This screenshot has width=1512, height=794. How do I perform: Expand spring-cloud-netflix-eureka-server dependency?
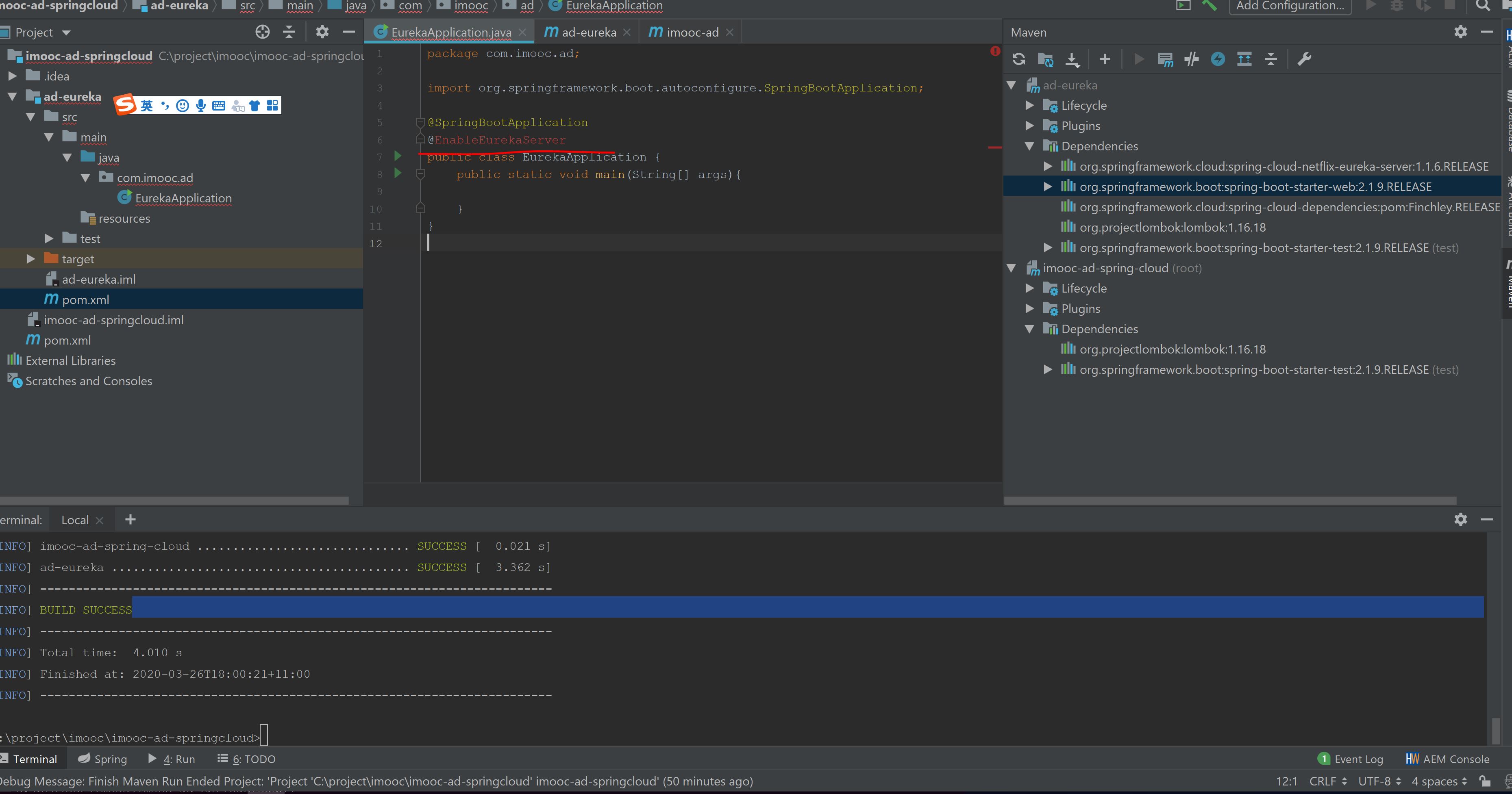1048,167
